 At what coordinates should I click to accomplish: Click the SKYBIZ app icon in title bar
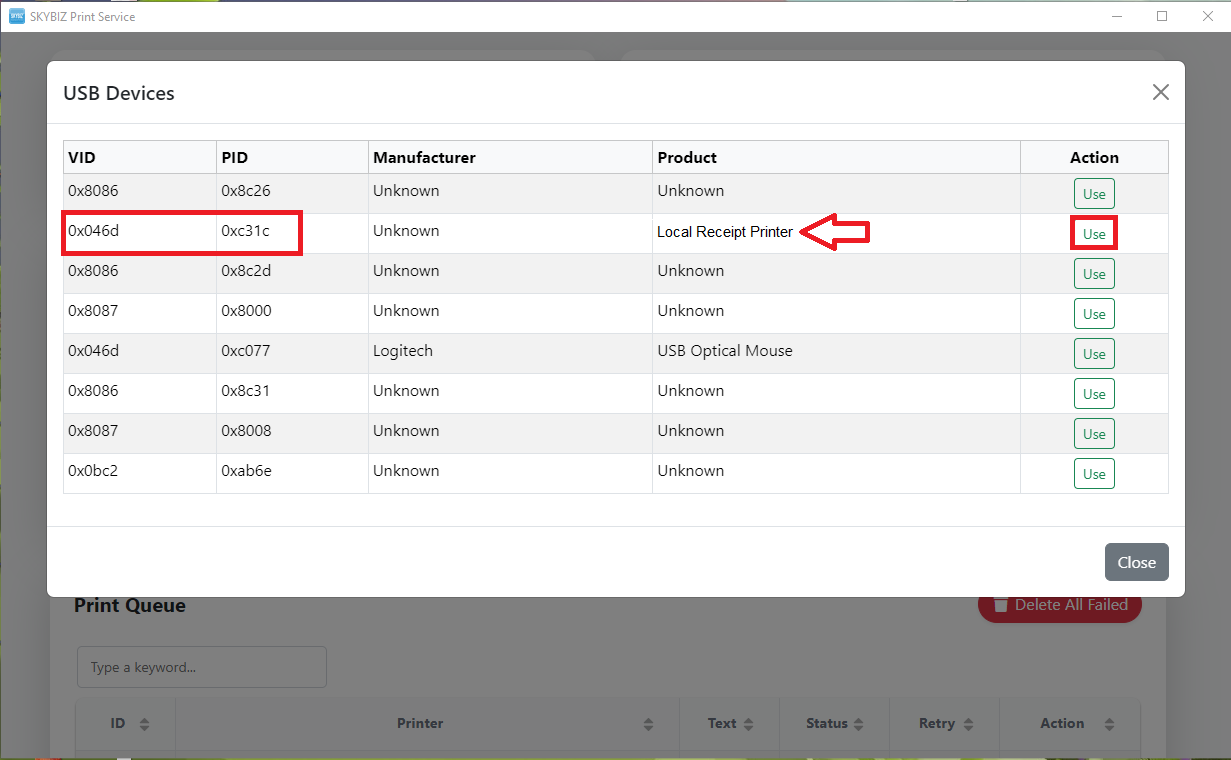16,16
